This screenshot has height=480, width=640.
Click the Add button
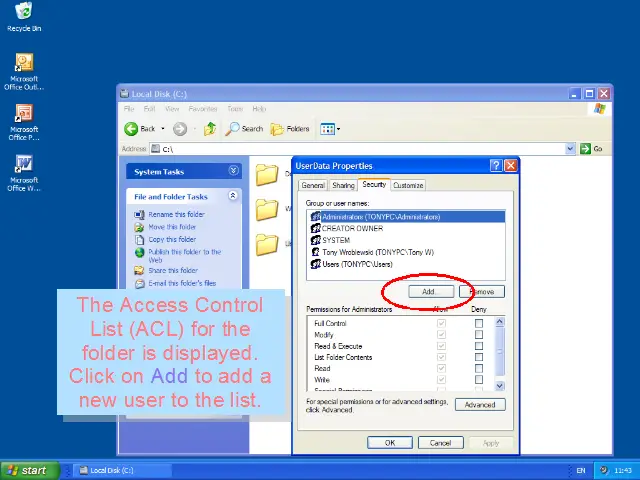(429, 292)
